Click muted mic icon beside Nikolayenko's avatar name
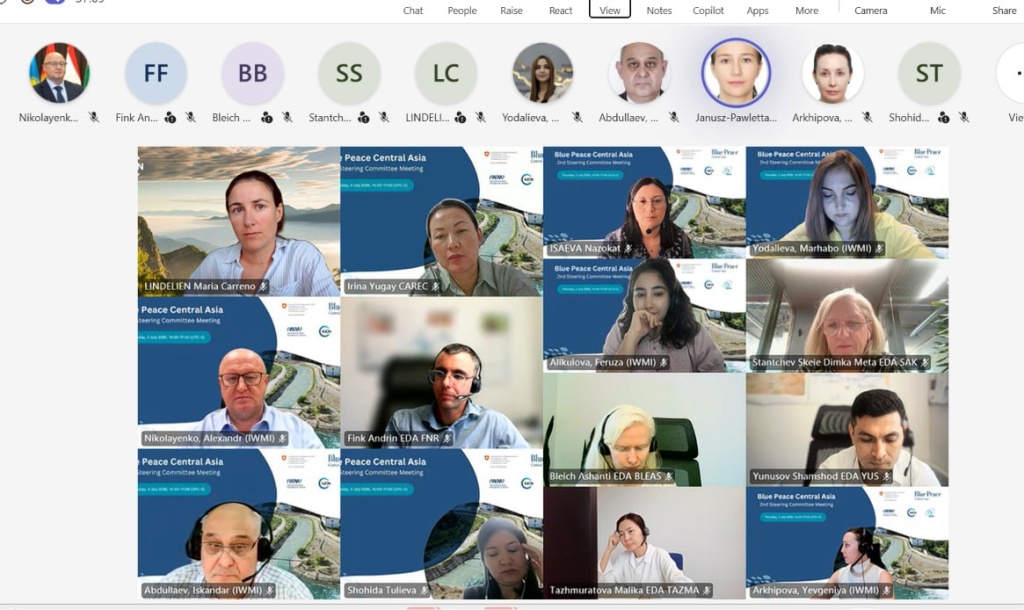 coord(94,118)
